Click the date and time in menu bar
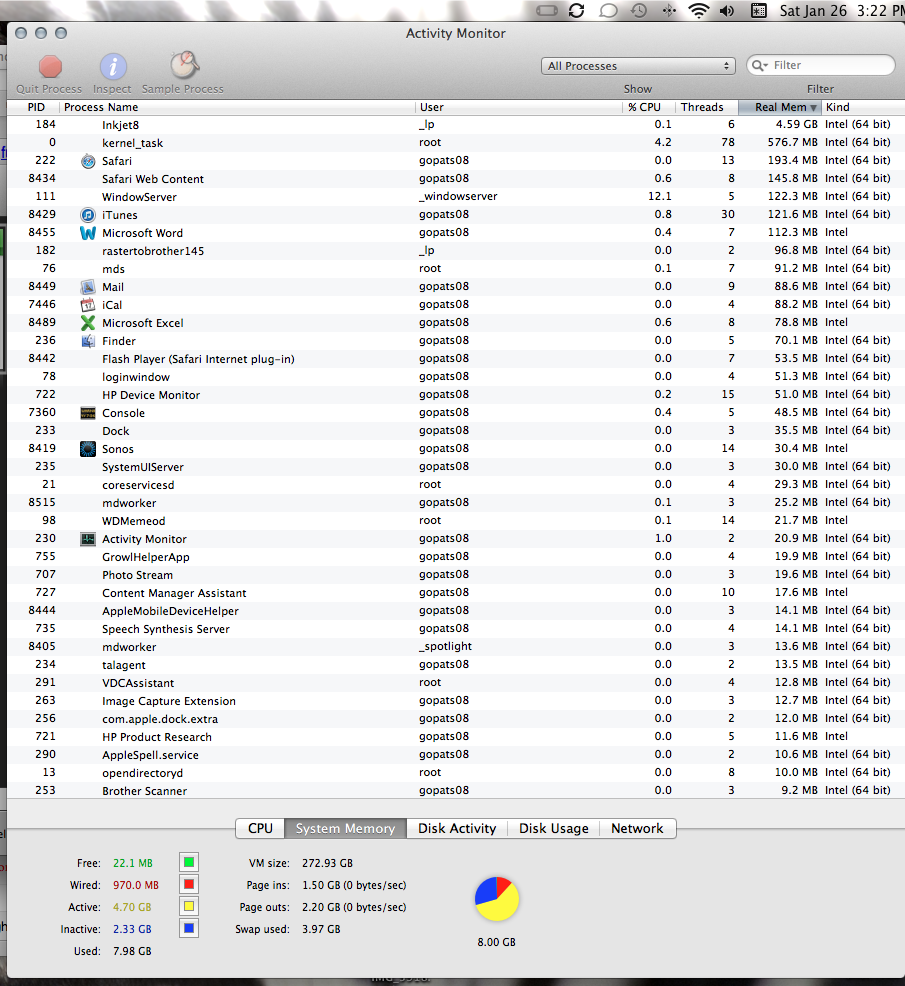This screenshot has width=905, height=986. point(841,11)
